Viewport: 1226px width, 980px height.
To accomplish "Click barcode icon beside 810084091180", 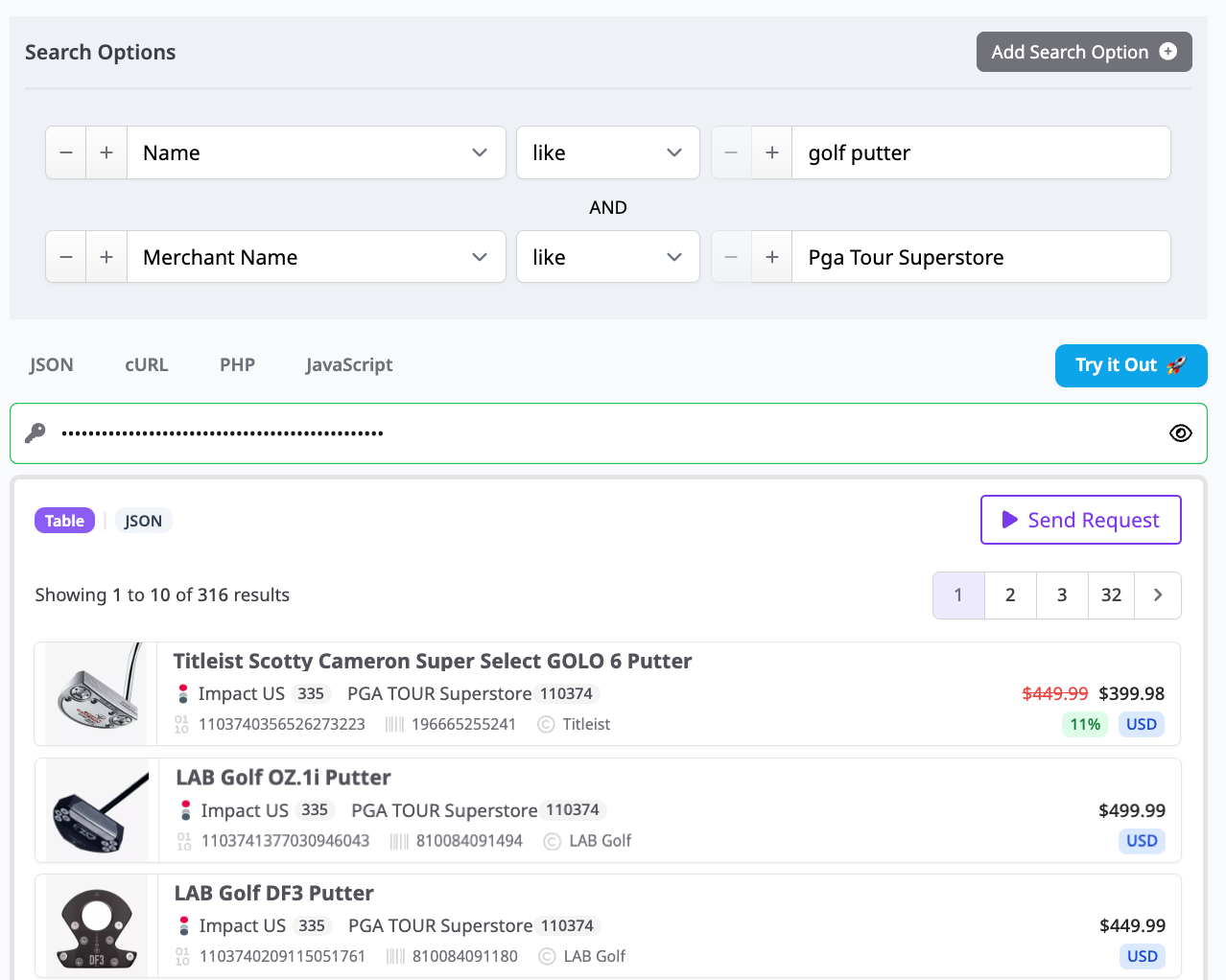I will click(x=395, y=956).
